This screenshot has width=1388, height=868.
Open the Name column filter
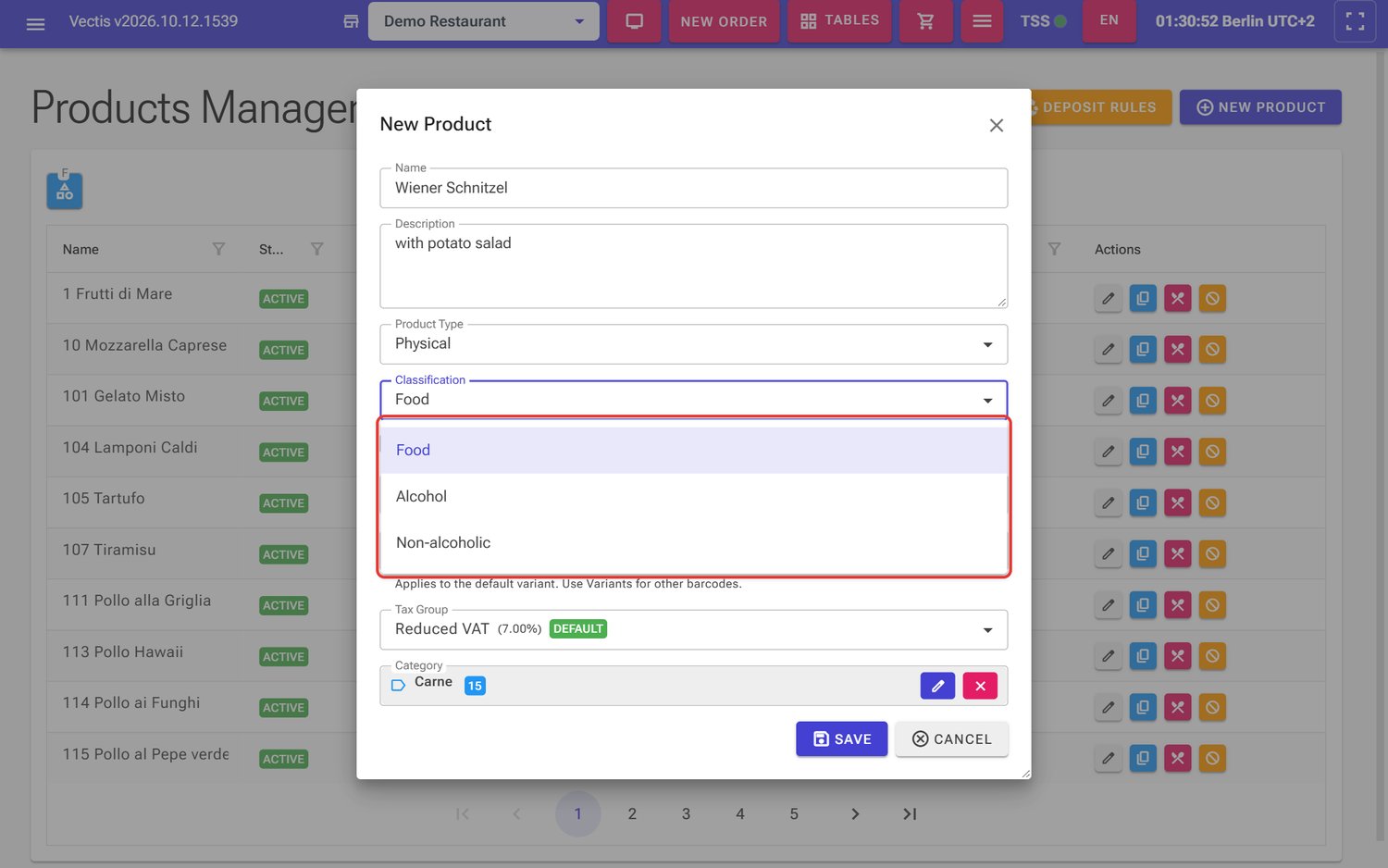click(x=218, y=249)
